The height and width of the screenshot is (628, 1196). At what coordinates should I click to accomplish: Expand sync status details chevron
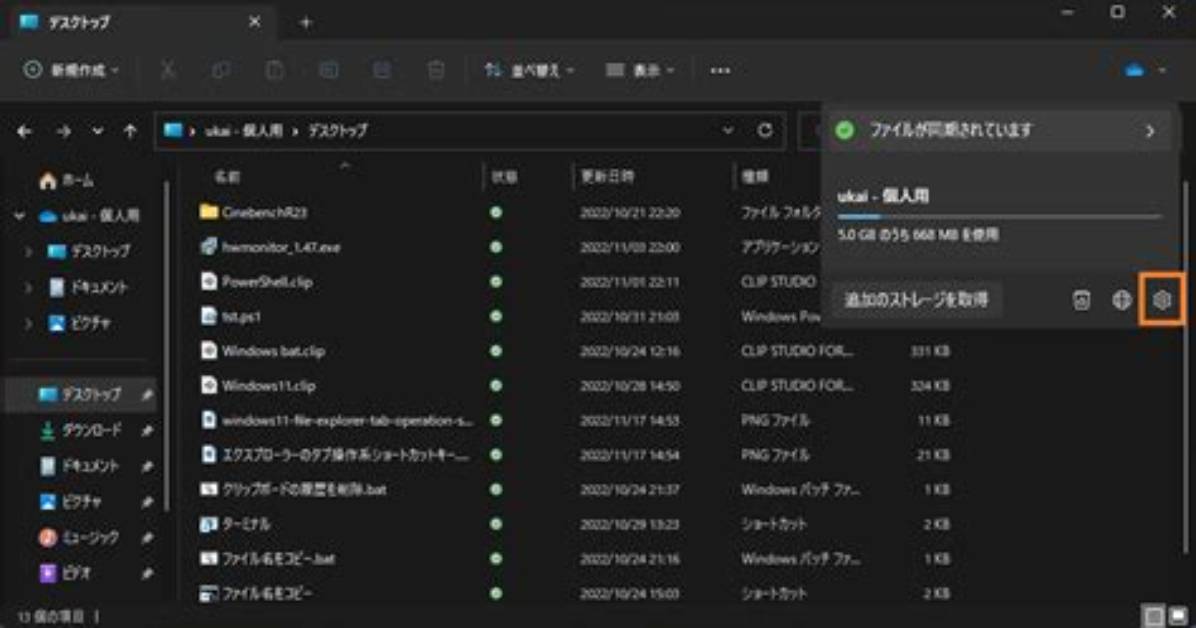(x=1150, y=130)
